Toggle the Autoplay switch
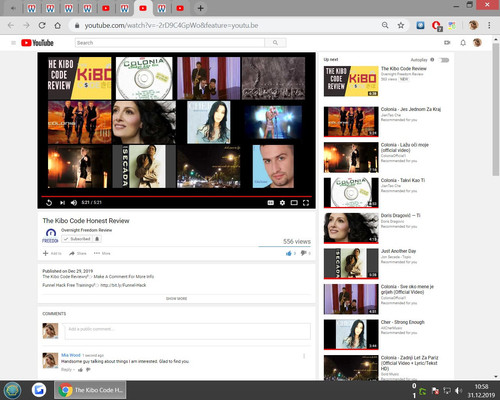This screenshot has width=500, height=400. (x=444, y=60)
